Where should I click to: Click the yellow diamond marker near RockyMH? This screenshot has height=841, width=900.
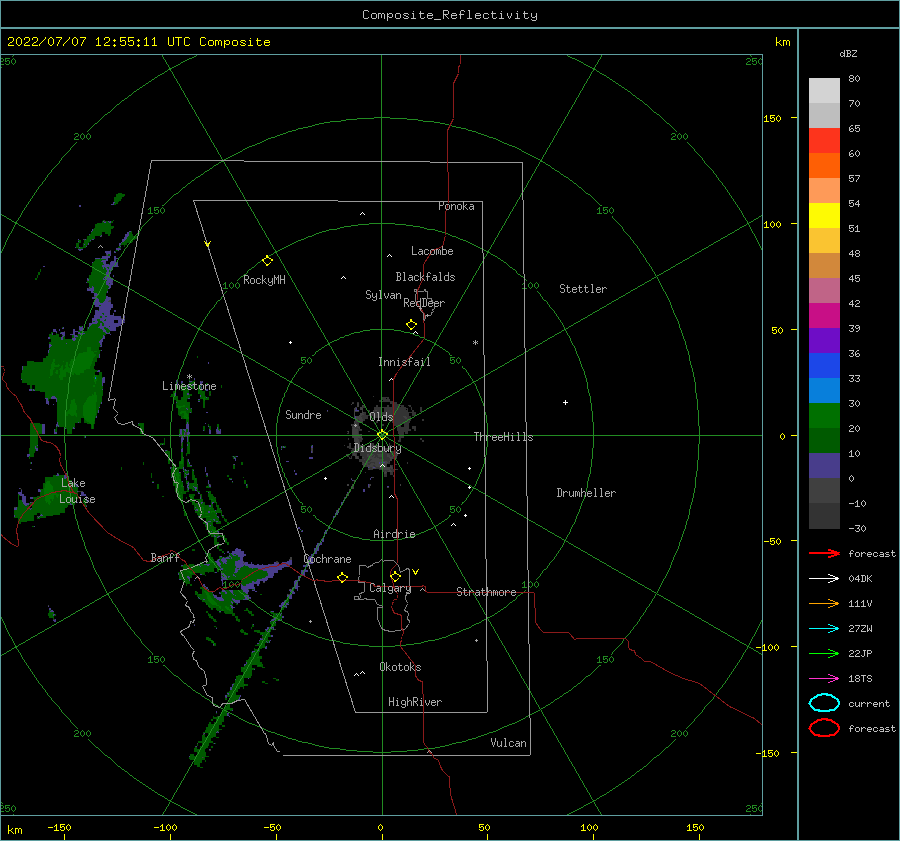point(267,261)
